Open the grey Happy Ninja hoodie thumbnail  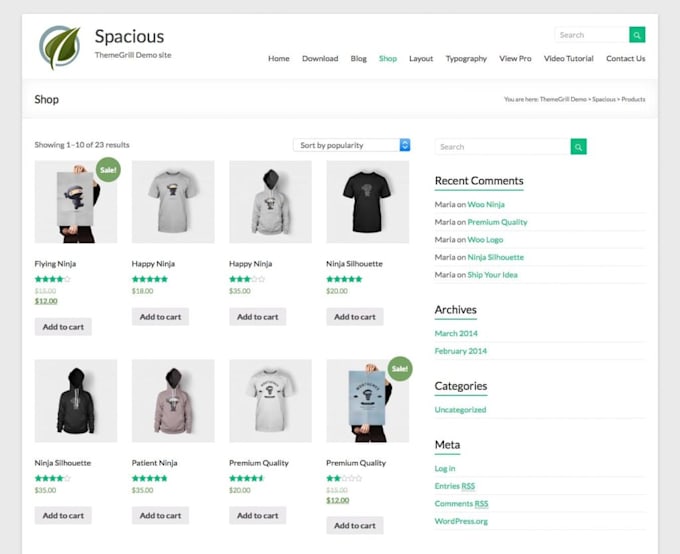270,202
